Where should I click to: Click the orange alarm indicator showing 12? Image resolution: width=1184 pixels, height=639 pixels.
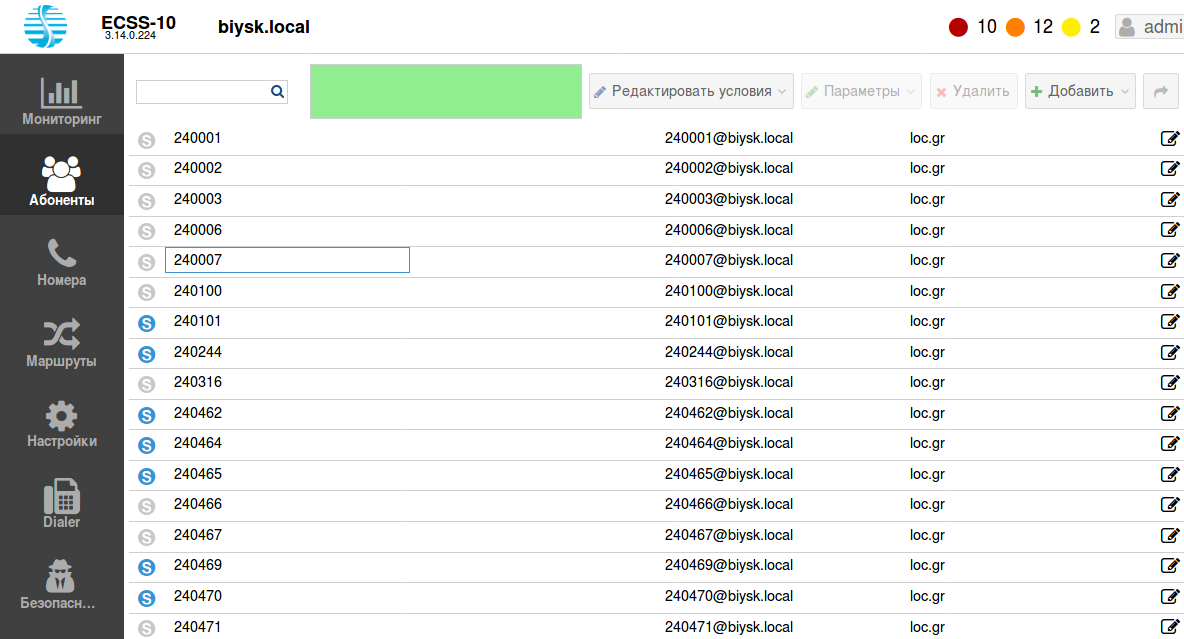tap(1015, 27)
